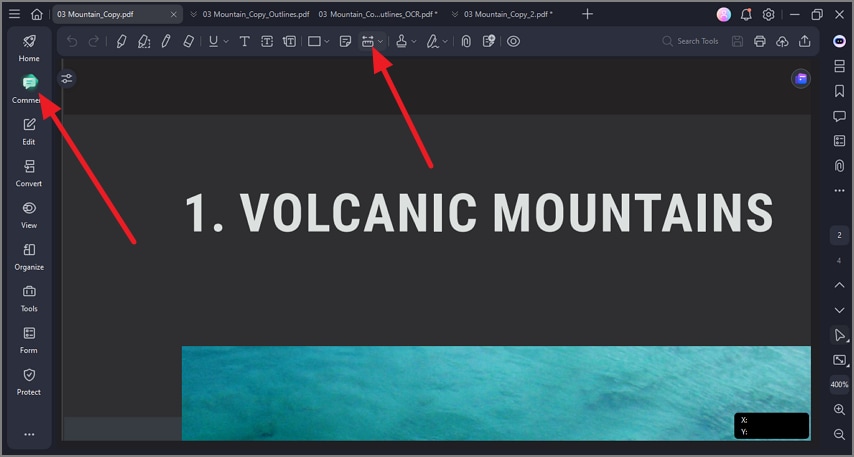Open the Sticker tool

489,41
